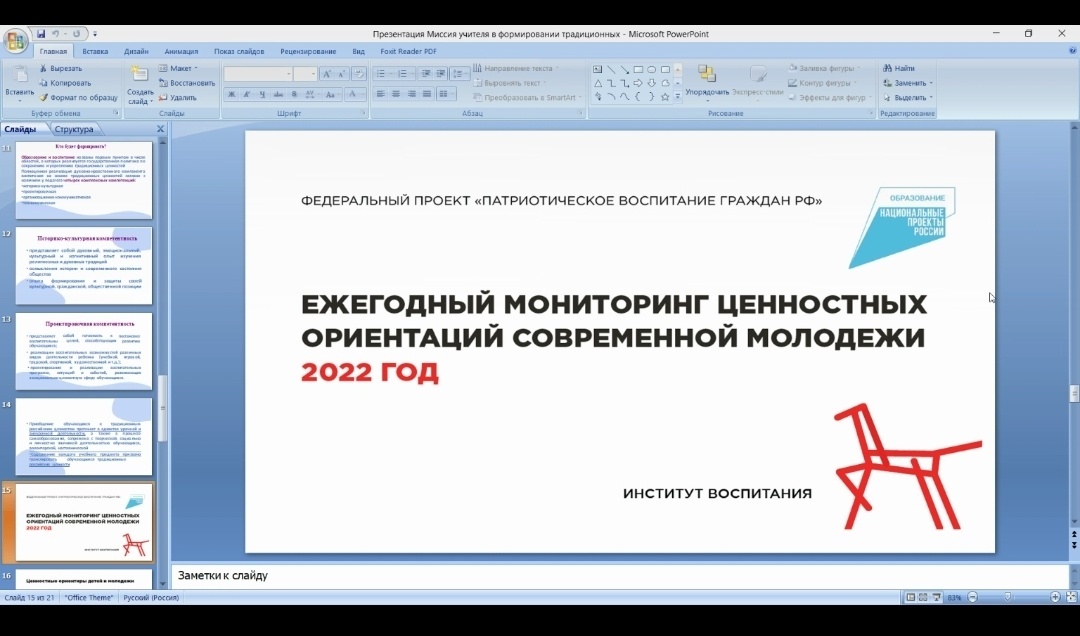Adjust the zoom slider handle
Viewport: 1080px width, 636px height.
tap(1008, 597)
